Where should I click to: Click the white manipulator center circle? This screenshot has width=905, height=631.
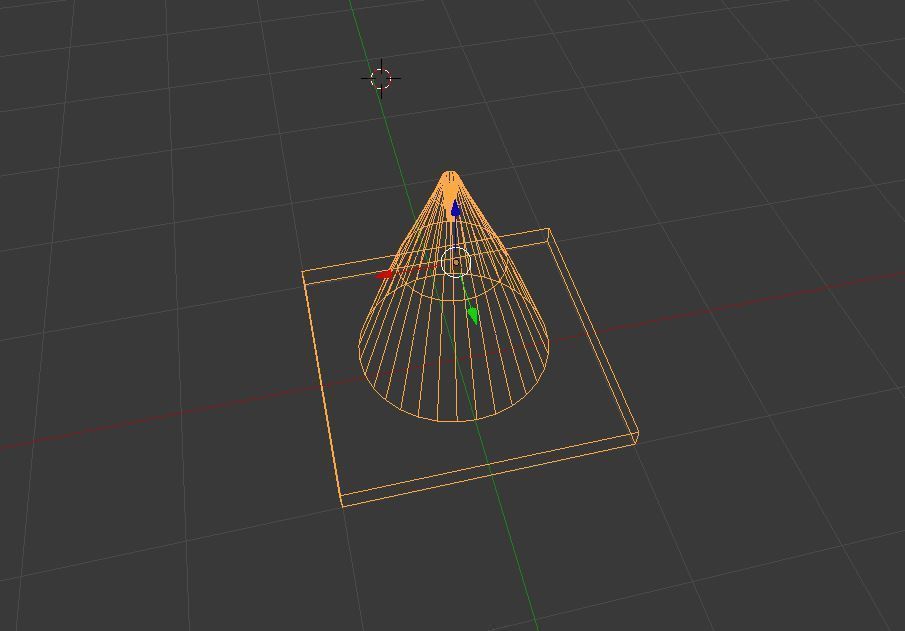[x=456, y=262]
